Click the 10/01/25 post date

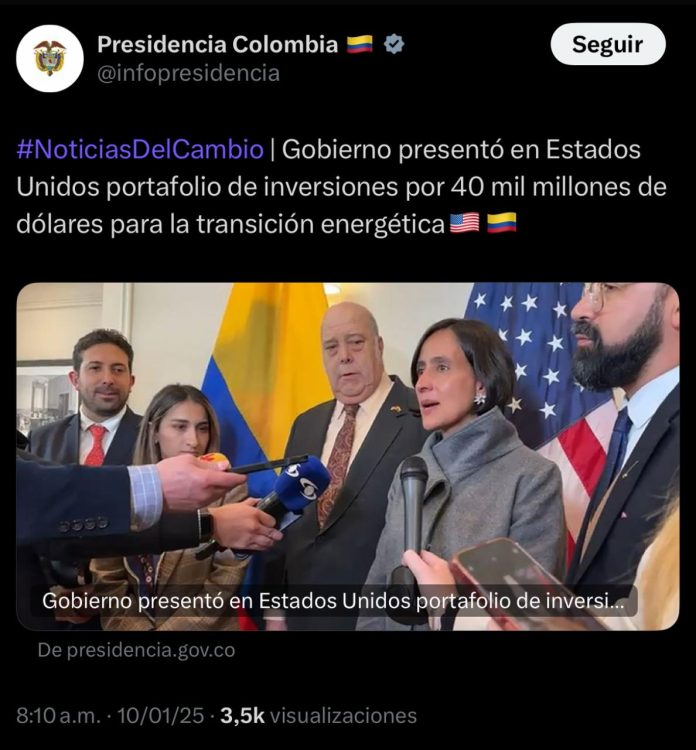[x=161, y=716]
